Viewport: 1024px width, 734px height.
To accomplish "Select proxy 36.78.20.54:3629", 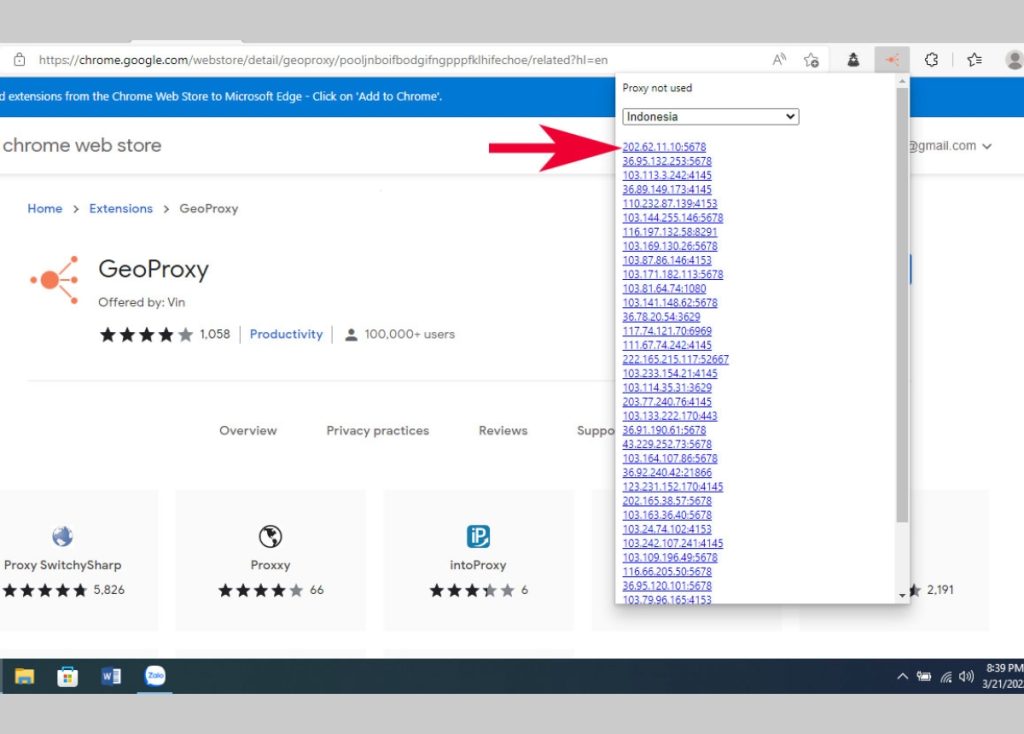I will [661, 317].
